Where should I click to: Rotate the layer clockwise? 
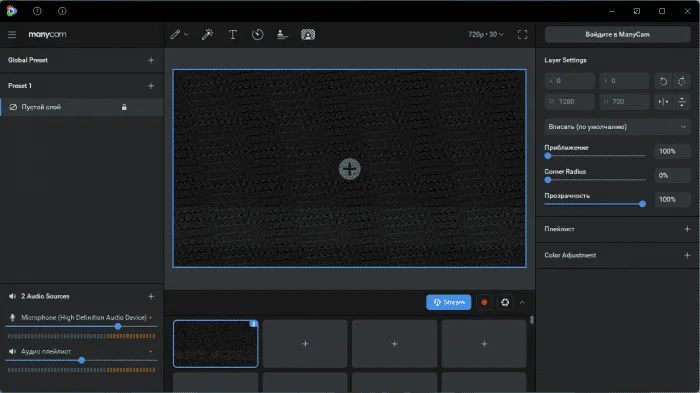click(x=682, y=81)
